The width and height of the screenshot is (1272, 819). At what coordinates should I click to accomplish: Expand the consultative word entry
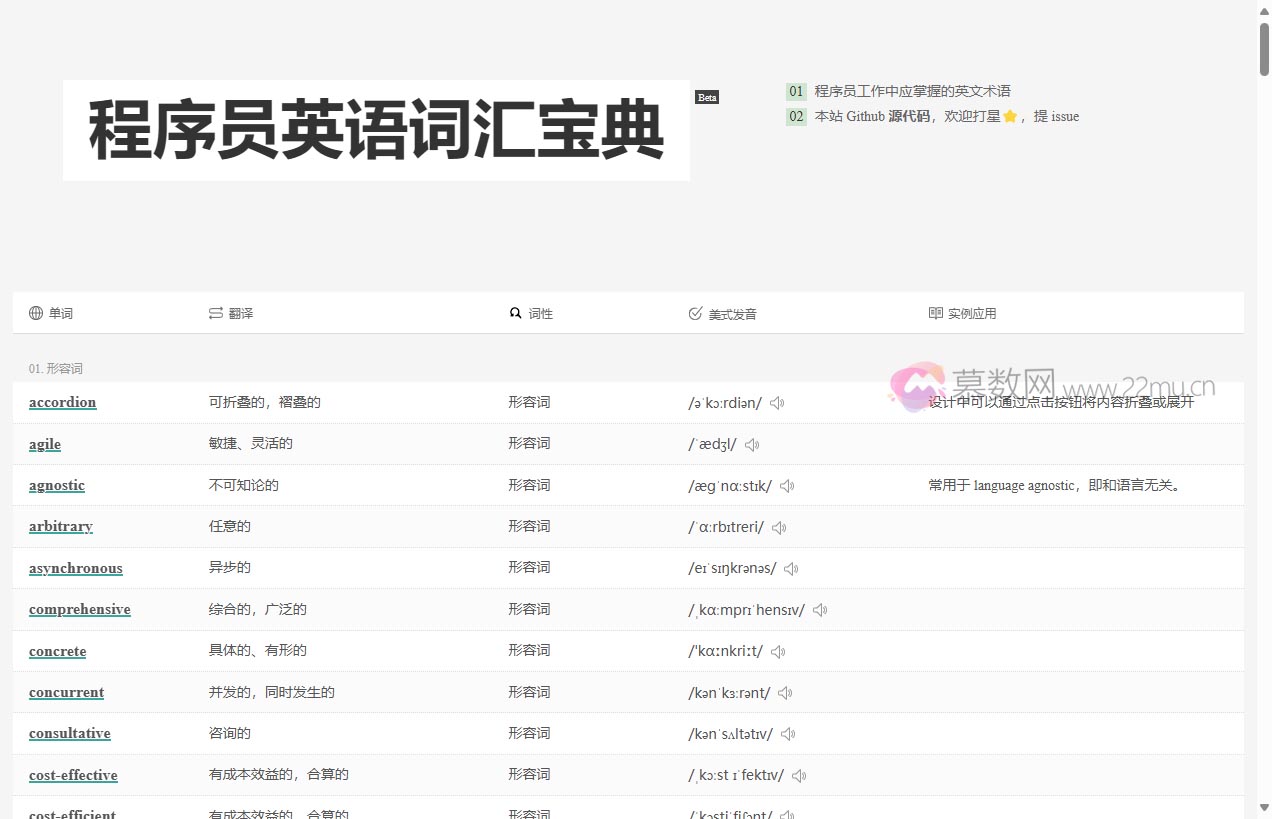pos(69,733)
